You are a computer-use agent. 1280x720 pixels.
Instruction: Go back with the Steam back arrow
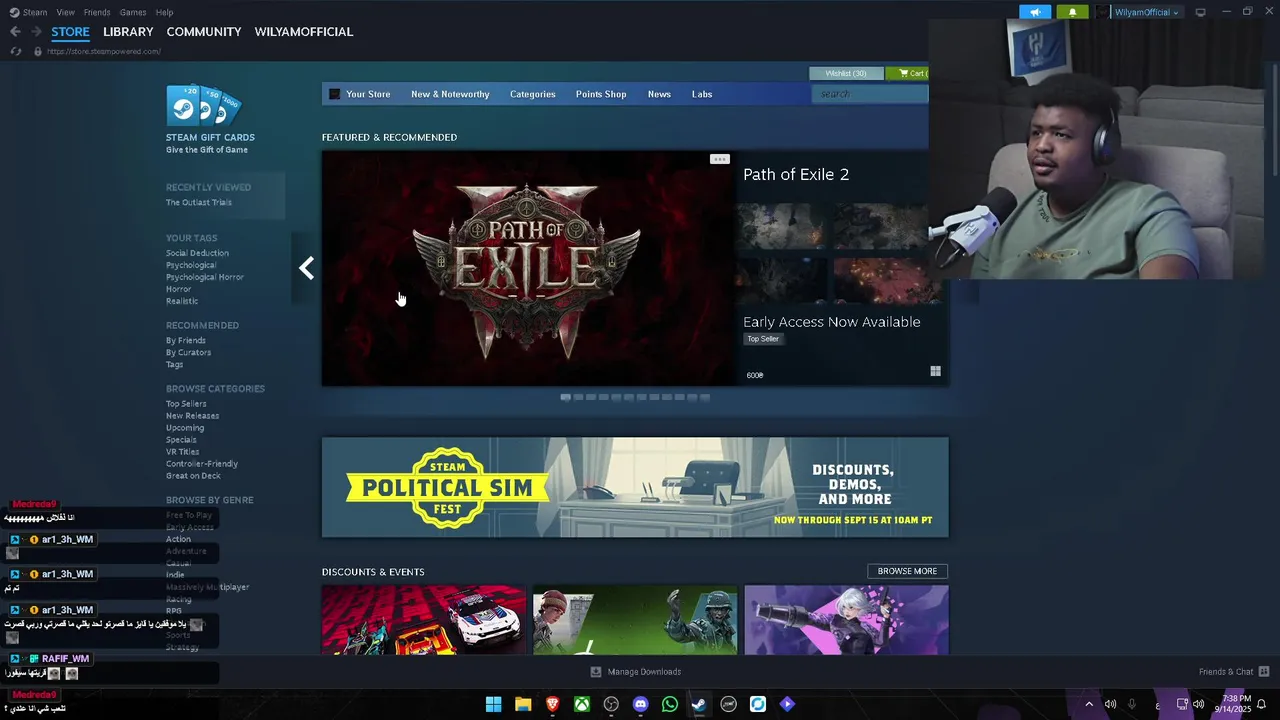pos(15,32)
